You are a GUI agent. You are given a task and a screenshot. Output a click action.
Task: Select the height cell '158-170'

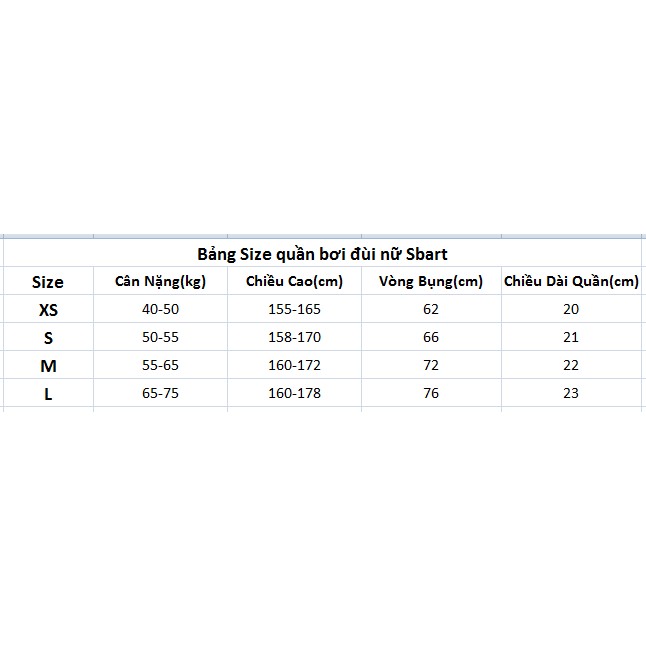click(294, 338)
